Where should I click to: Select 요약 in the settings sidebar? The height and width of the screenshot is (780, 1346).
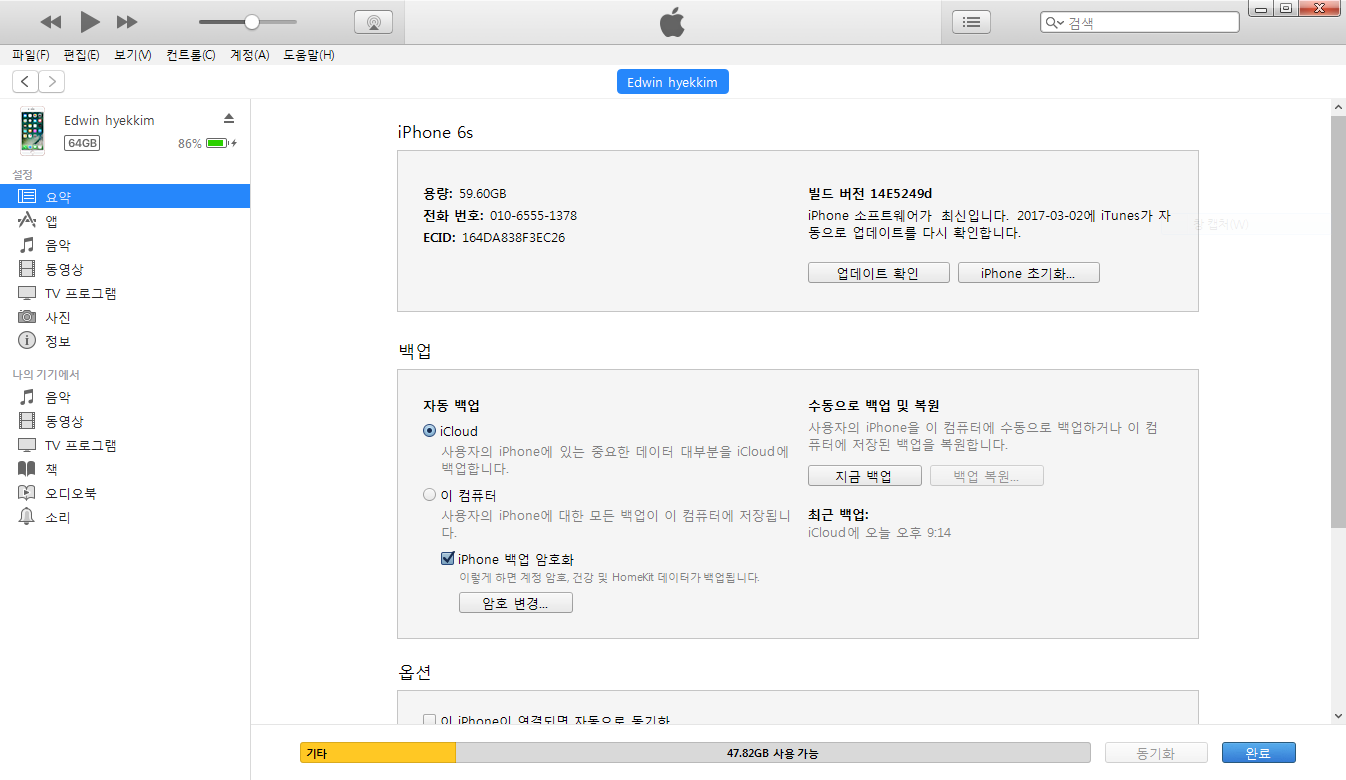pyautogui.click(x=125, y=196)
